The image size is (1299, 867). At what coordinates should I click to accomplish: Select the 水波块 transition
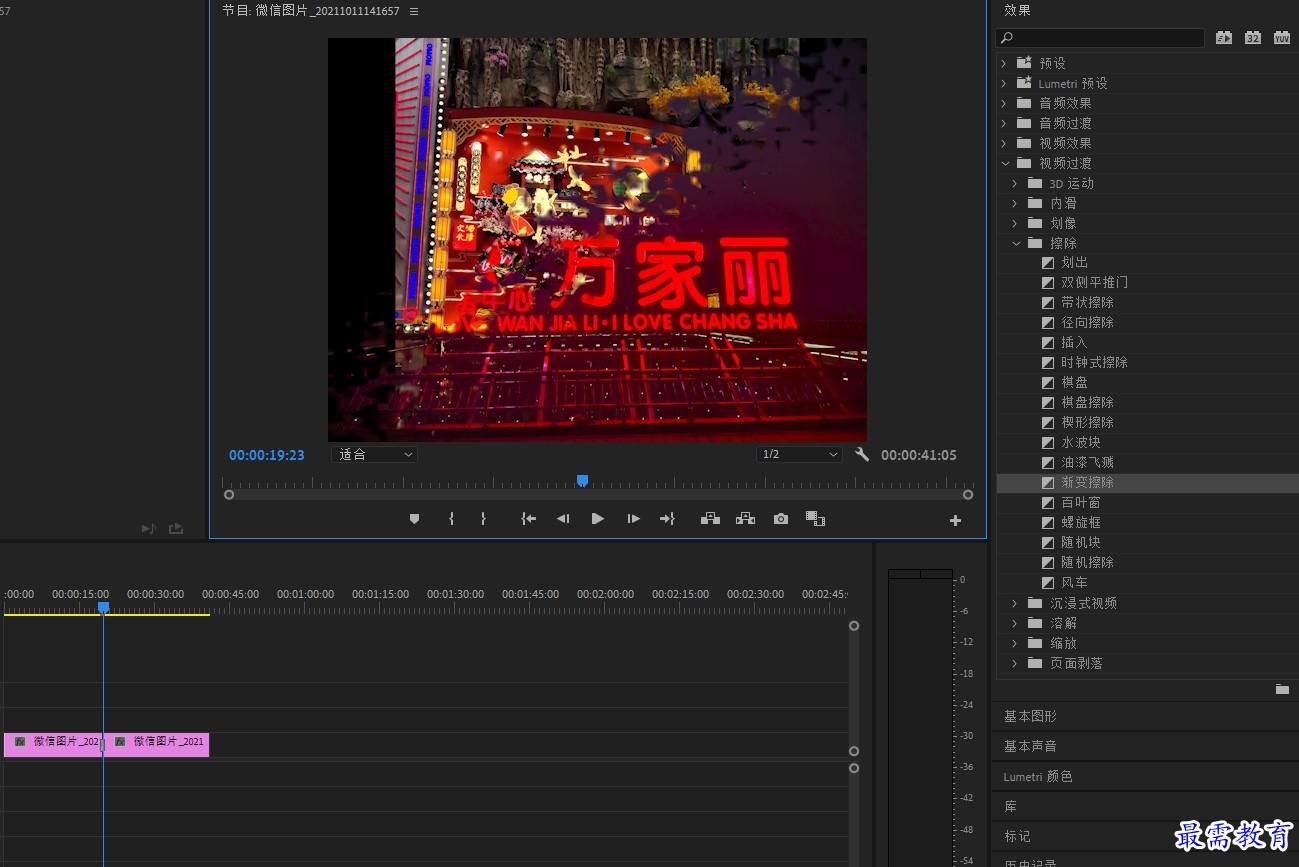pyautogui.click(x=1081, y=443)
